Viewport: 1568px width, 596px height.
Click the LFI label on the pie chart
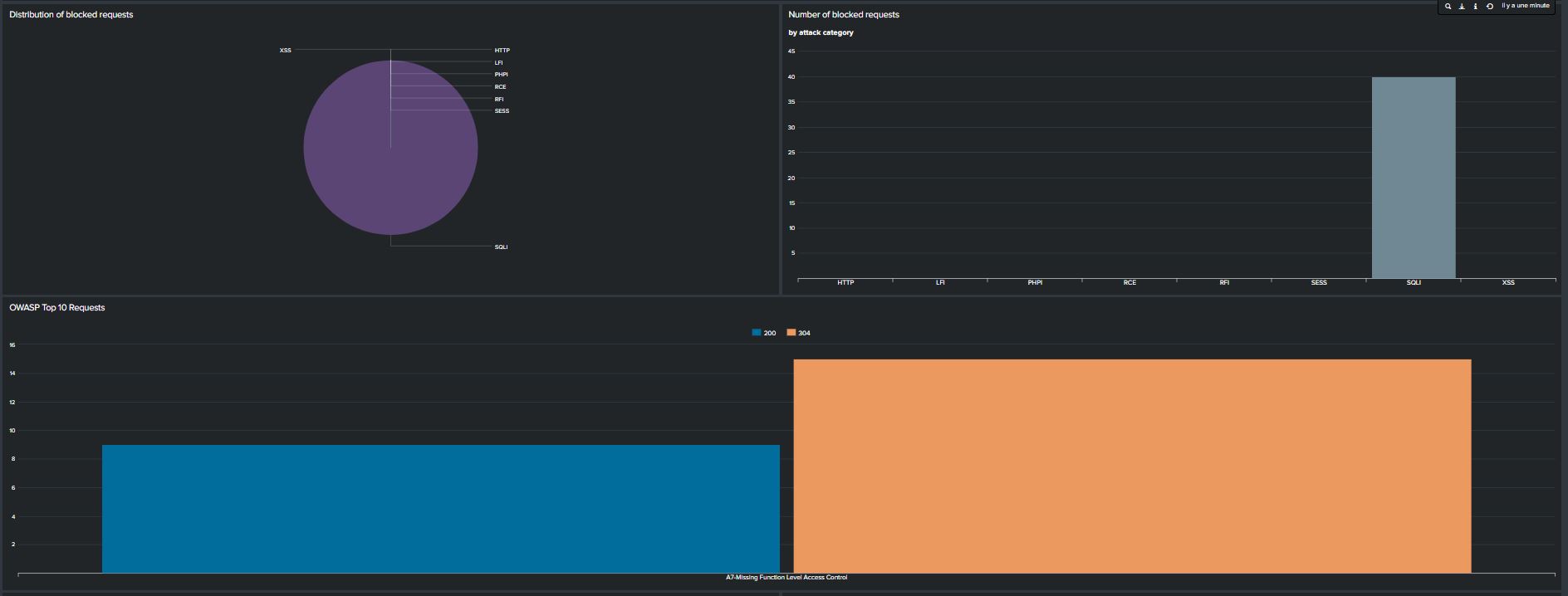click(x=499, y=63)
